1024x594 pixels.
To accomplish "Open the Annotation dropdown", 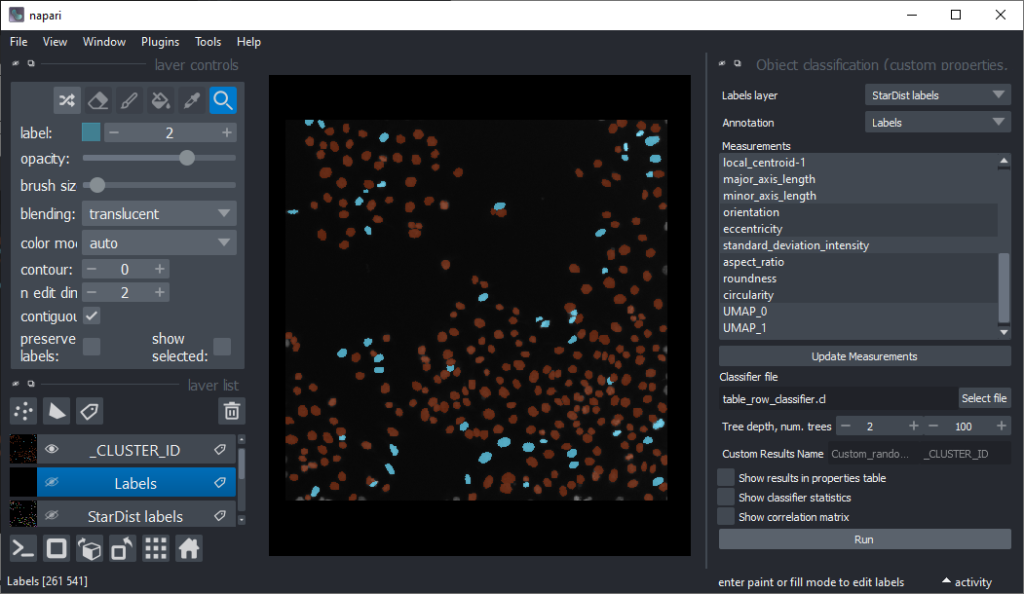I will point(937,123).
